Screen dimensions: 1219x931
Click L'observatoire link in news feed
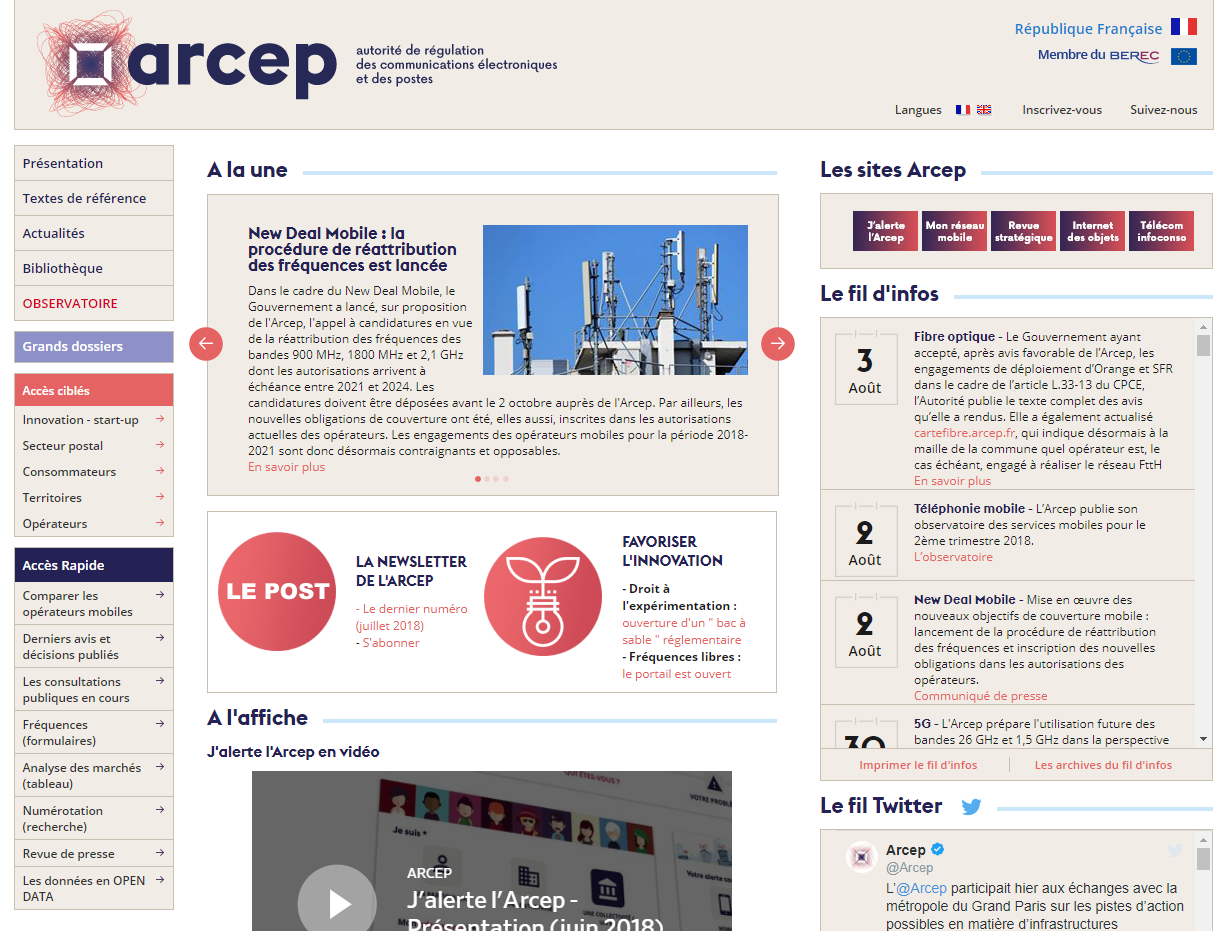pyautogui.click(x=953, y=557)
